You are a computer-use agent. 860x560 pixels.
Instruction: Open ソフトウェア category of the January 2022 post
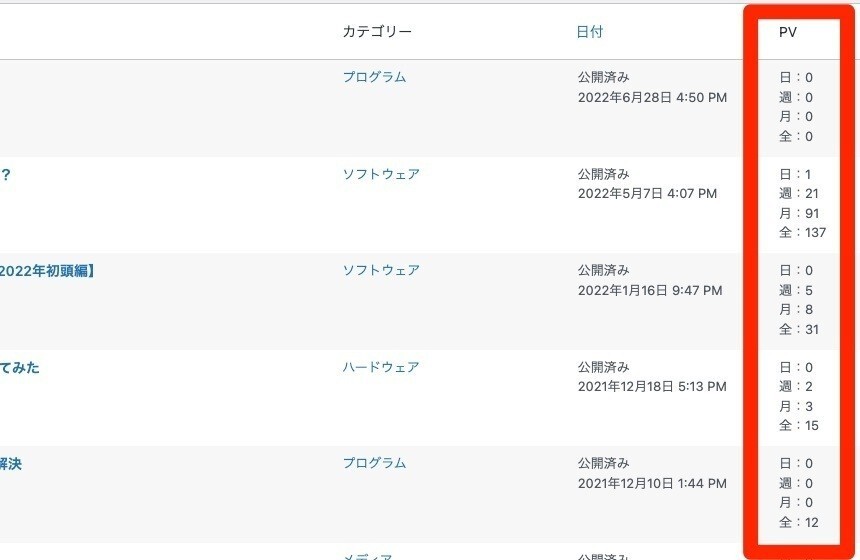pyautogui.click(x=381, y=270)
